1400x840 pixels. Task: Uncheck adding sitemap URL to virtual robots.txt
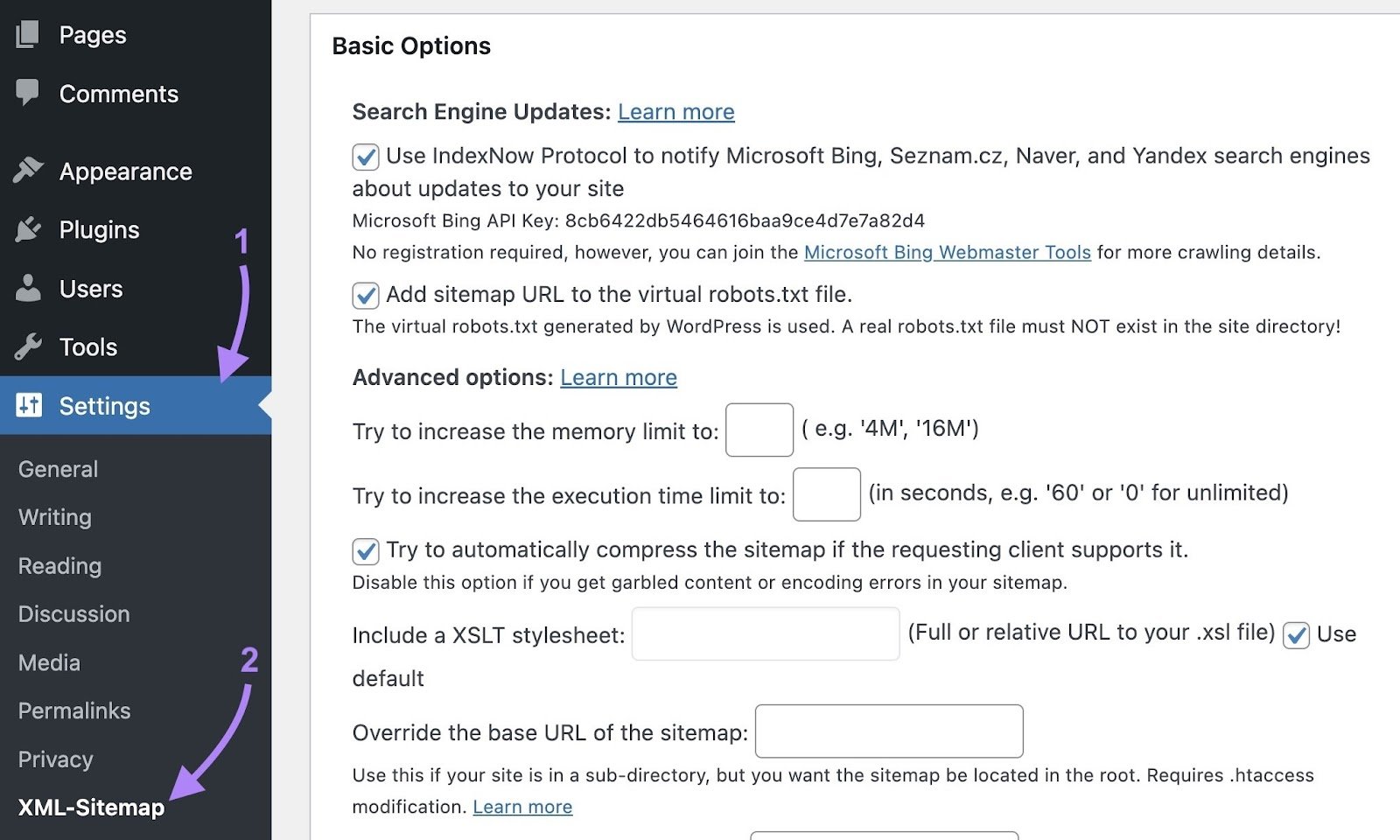tap(365, 296)
